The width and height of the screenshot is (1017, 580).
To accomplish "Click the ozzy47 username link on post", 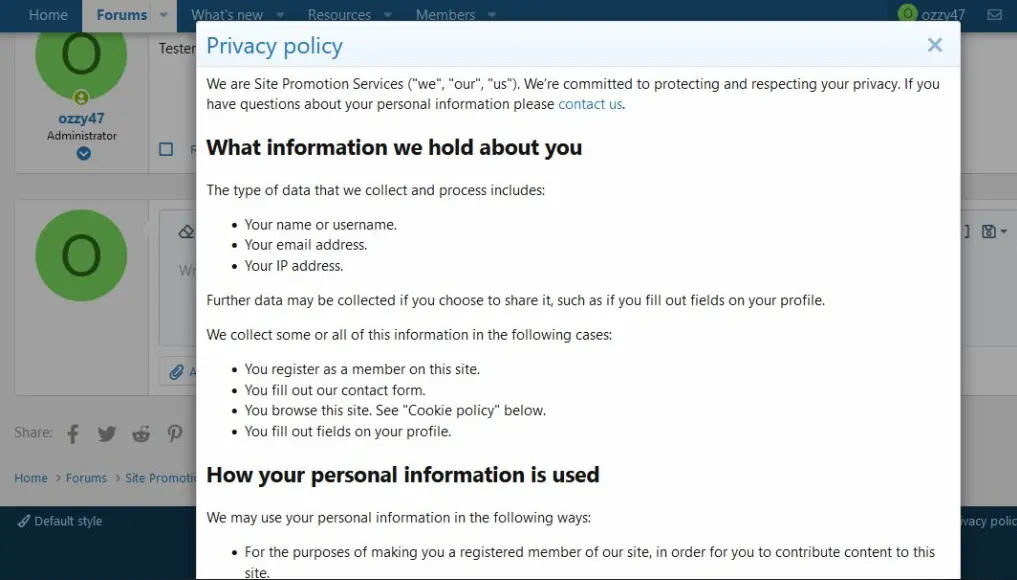I will click(x=81, y=118).
